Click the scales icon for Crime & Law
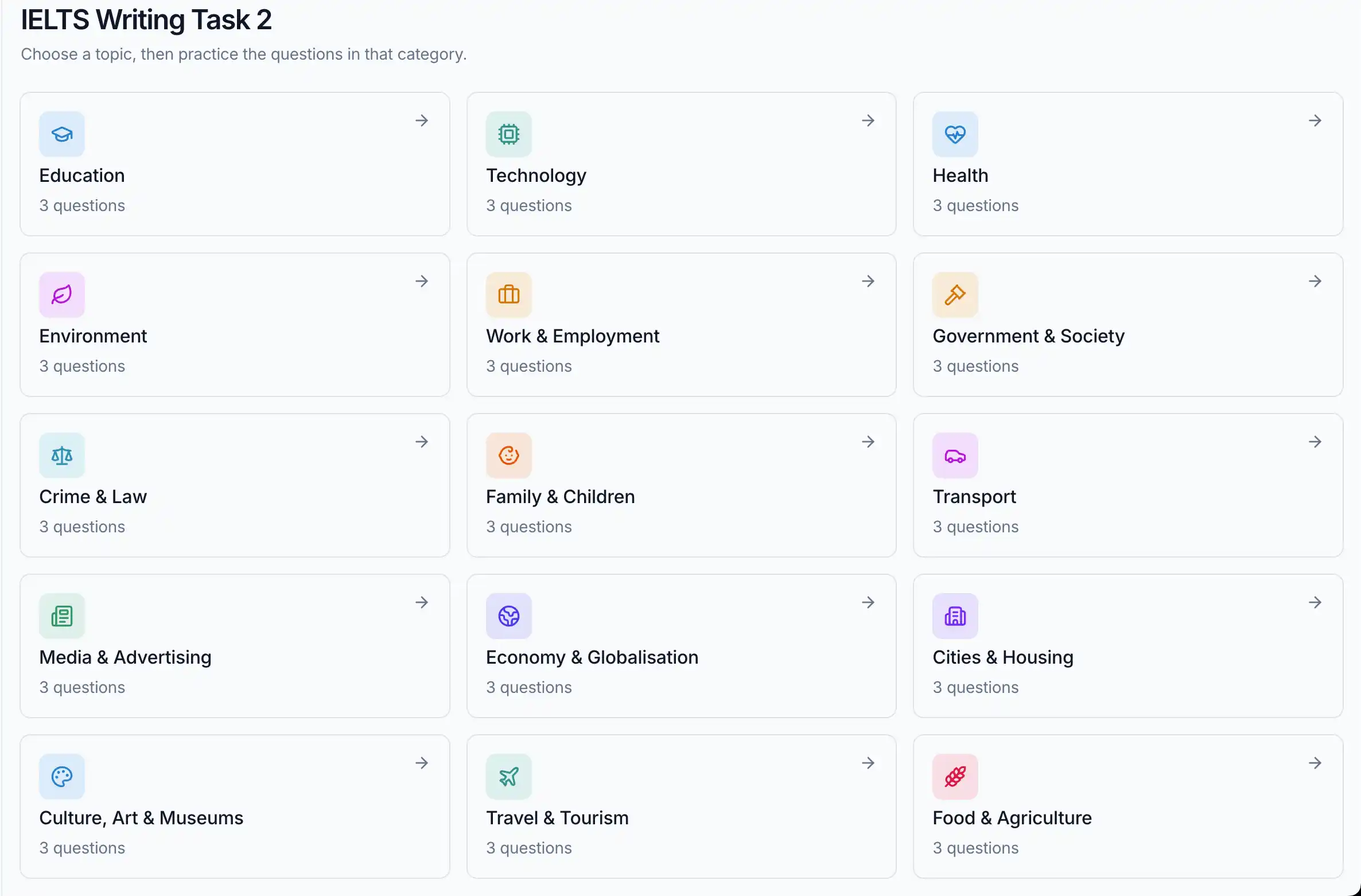 [x=62, y=455]
